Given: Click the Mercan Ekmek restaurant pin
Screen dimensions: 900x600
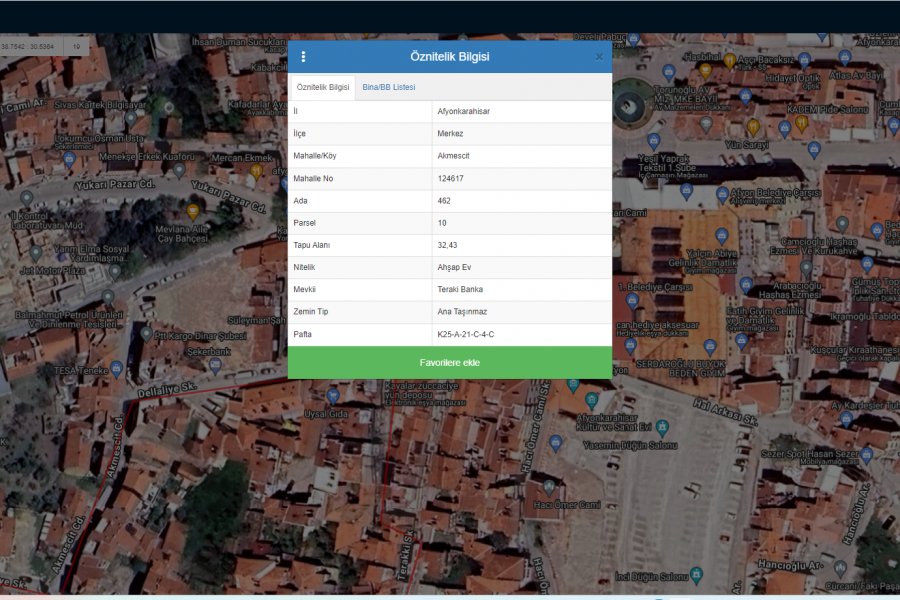Looking at the screenshot, I should (256, 171).
